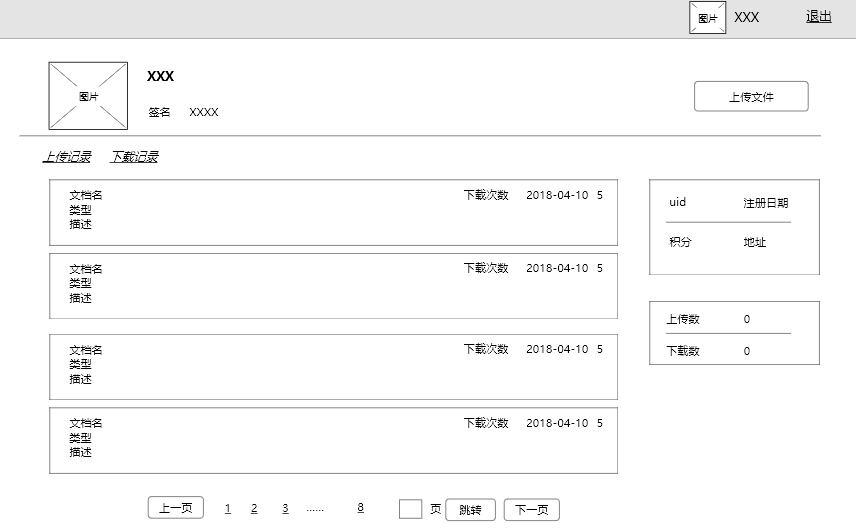The width and height of the screenshot is (856, 529).
Task: Click the large profile picture placeholder
Action: pyautogui.click(x=88, y=96)
